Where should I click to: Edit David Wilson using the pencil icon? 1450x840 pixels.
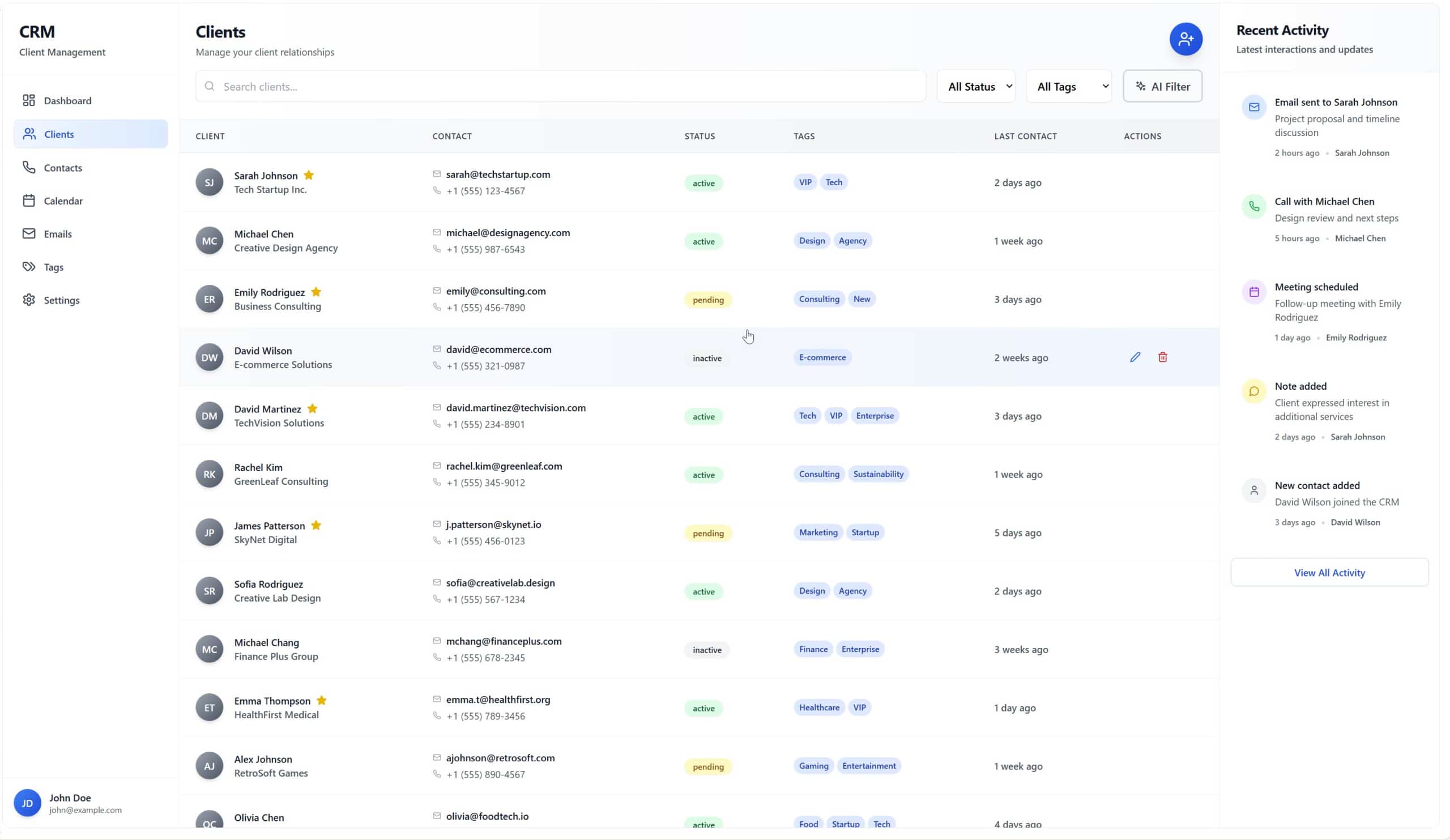point(1135,357)
